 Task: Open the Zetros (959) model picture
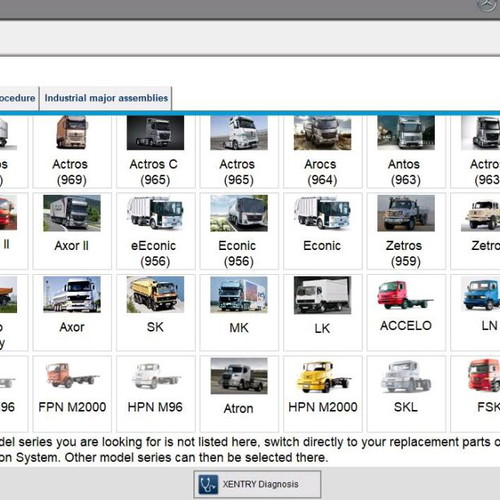[406, 213]
